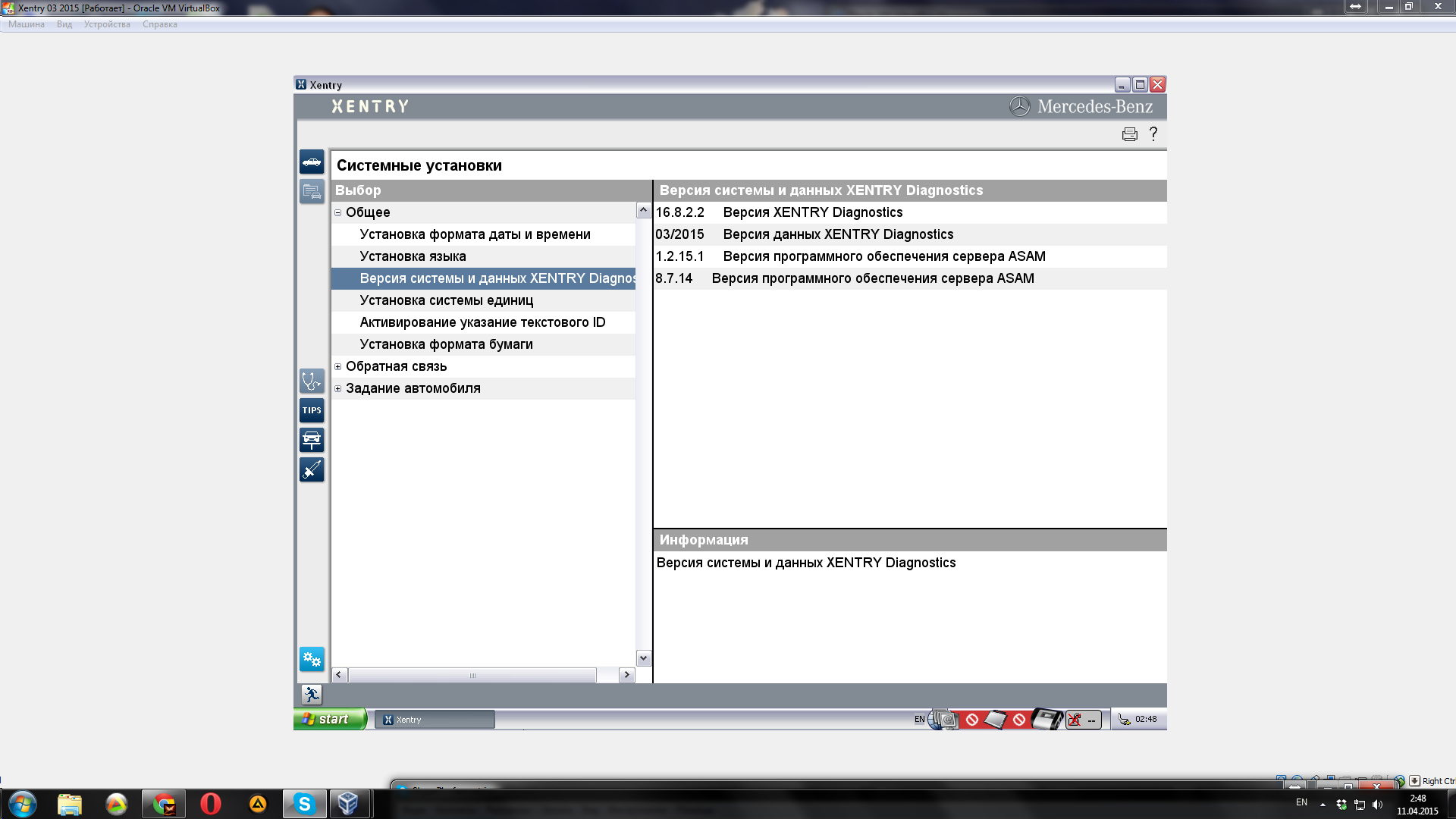Screen dimensions: 1456x819
Task: Click the cable connection icon near guest clock
Action: point(1124,720)
